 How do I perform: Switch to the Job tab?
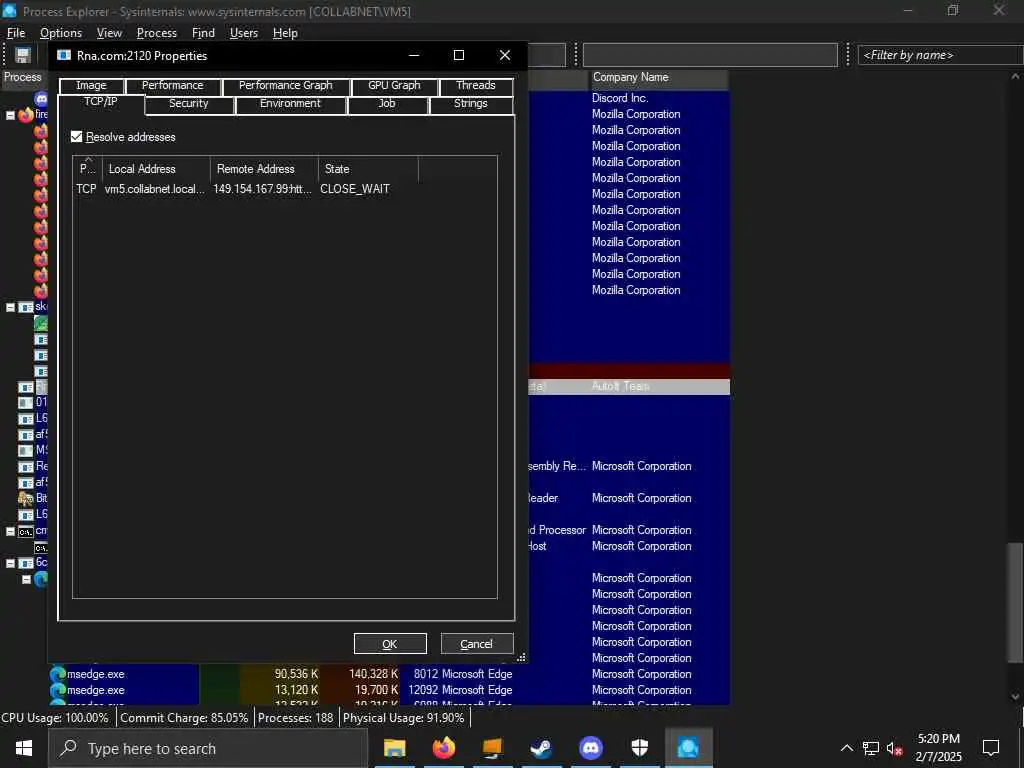pyautogui.click(x=387, y=104)
